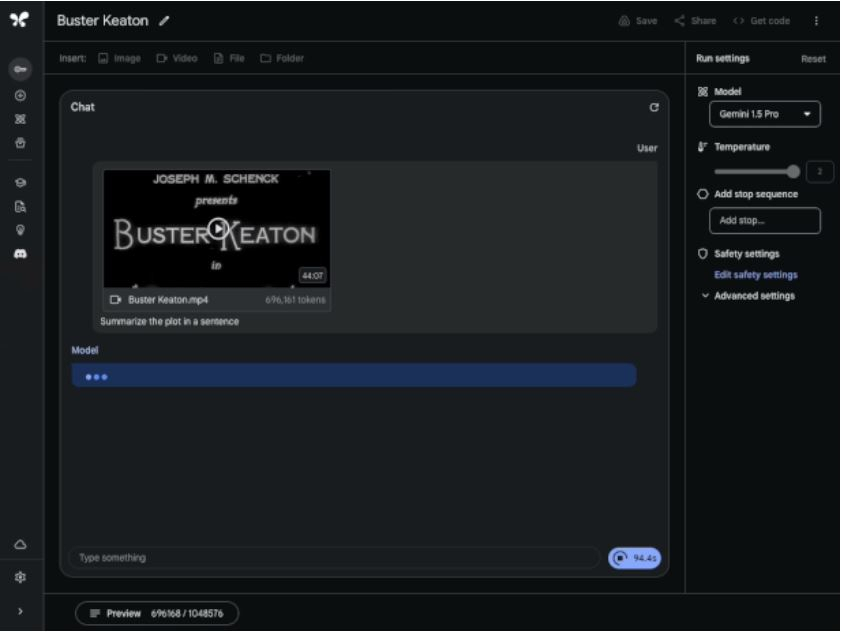Expand the sidebar with the arrow chevron
The width and height of the screenshot is (842, 632).
(x=20, y=611)
